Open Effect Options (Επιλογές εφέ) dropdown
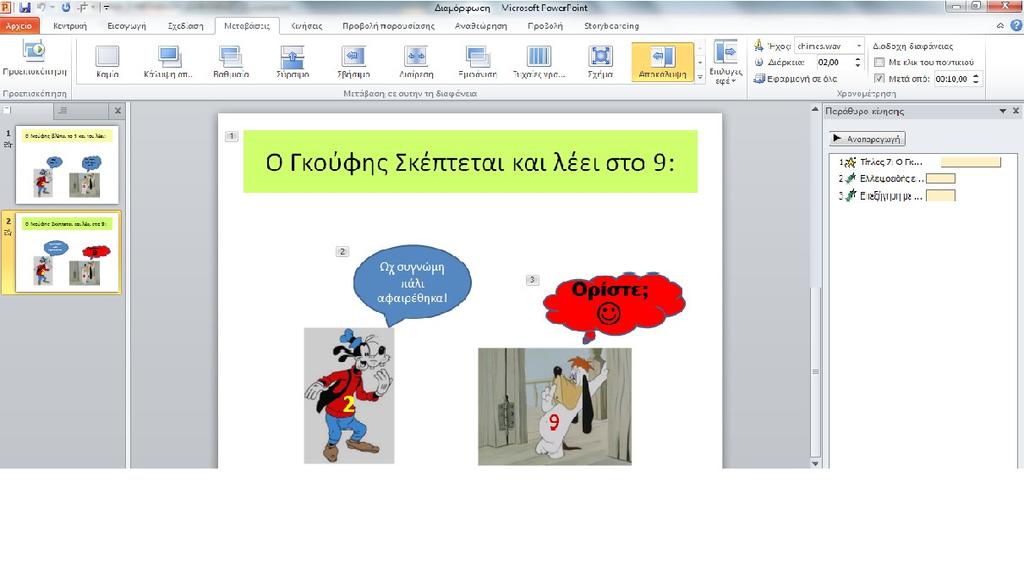Image resolution: width=1024 pixels, height=570 pixels. (725, 63)
